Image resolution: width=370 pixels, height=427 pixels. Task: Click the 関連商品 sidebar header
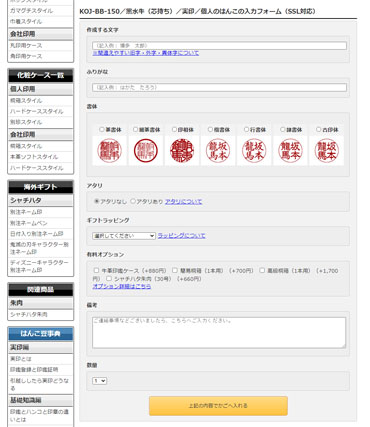click(40, 289)
